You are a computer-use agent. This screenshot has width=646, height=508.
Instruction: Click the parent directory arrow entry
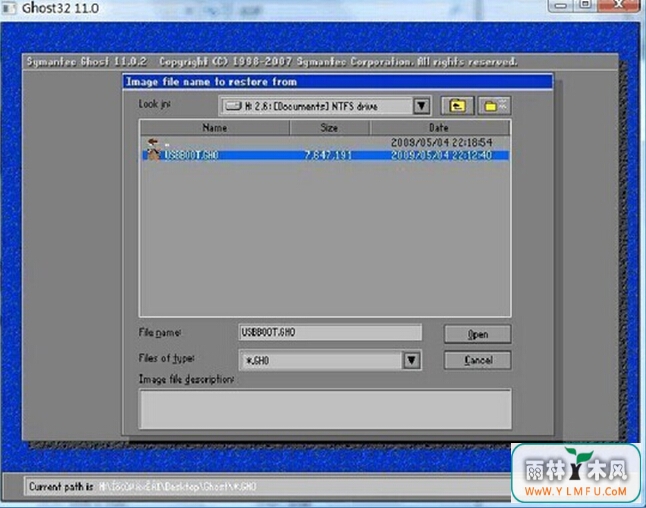click(x=153, y=143)
